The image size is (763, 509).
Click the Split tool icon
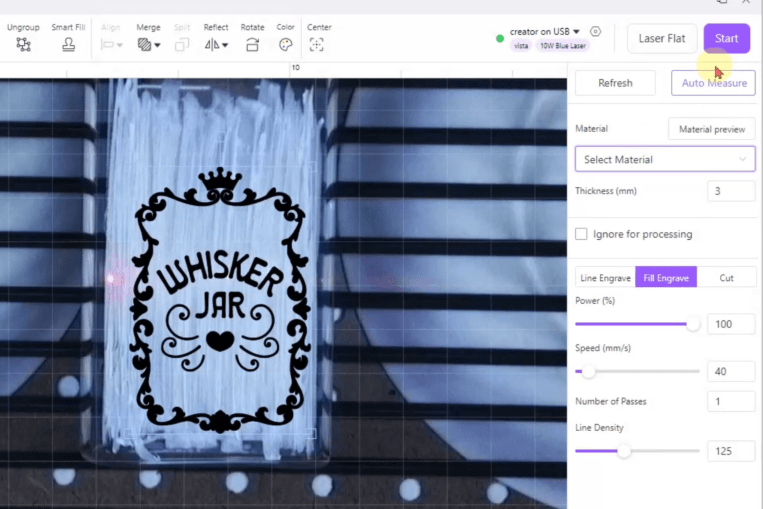[x=182, y=44]
